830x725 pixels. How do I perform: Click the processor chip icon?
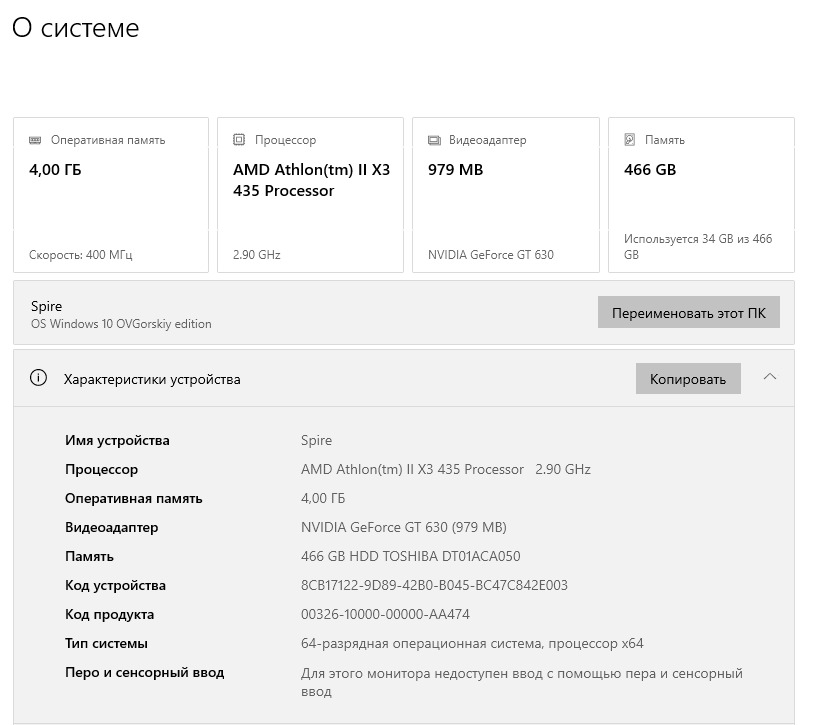pyautogui.click(x=238, y=140)
